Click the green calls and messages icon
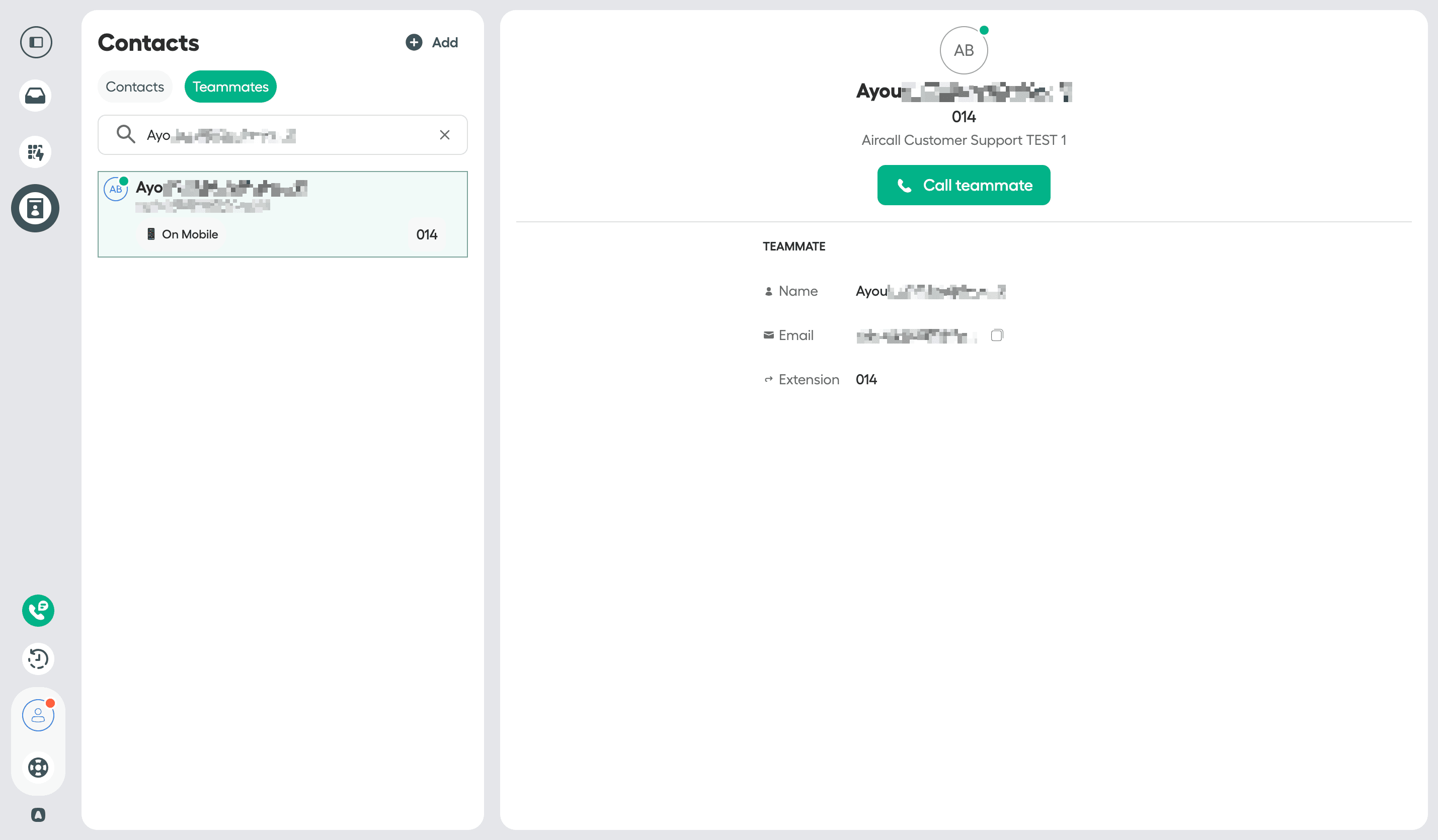Screen dimensions: 1438x840 (38, 611)
